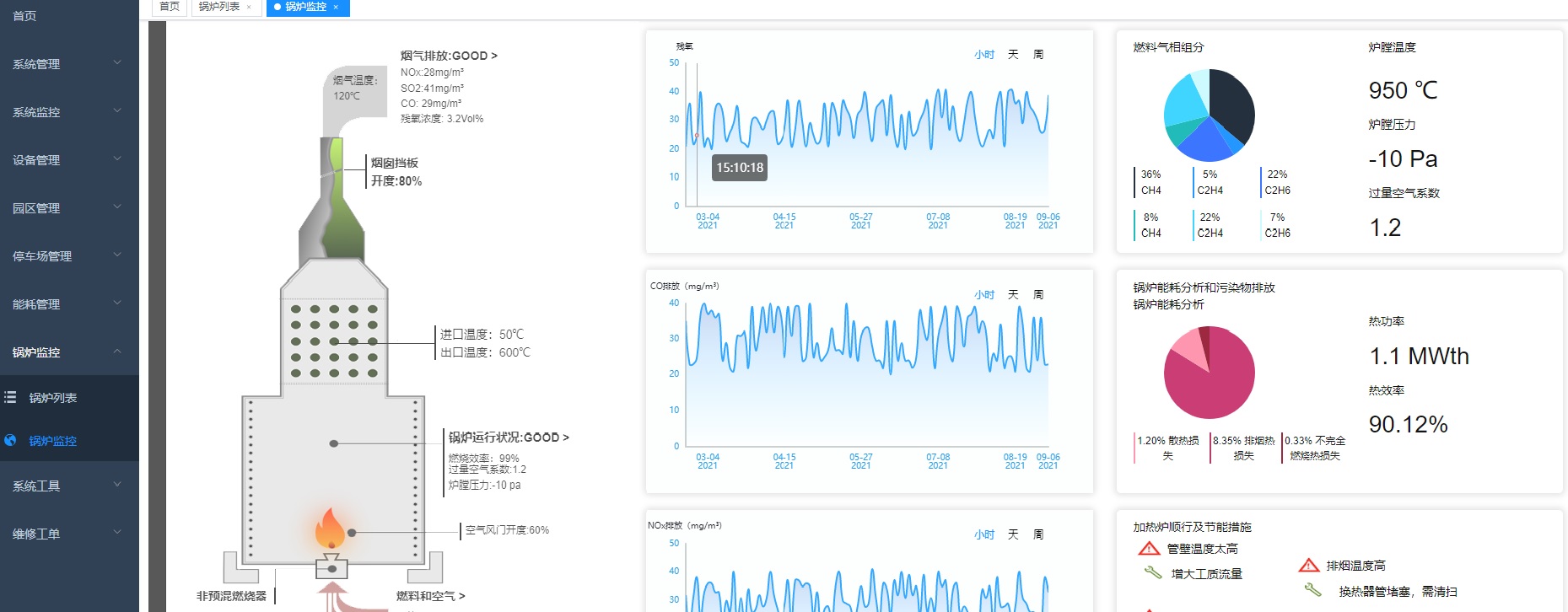Open the 烟气排放:GOOD details link
This screenshot has height=612, width=1568.
pos(449,56)
